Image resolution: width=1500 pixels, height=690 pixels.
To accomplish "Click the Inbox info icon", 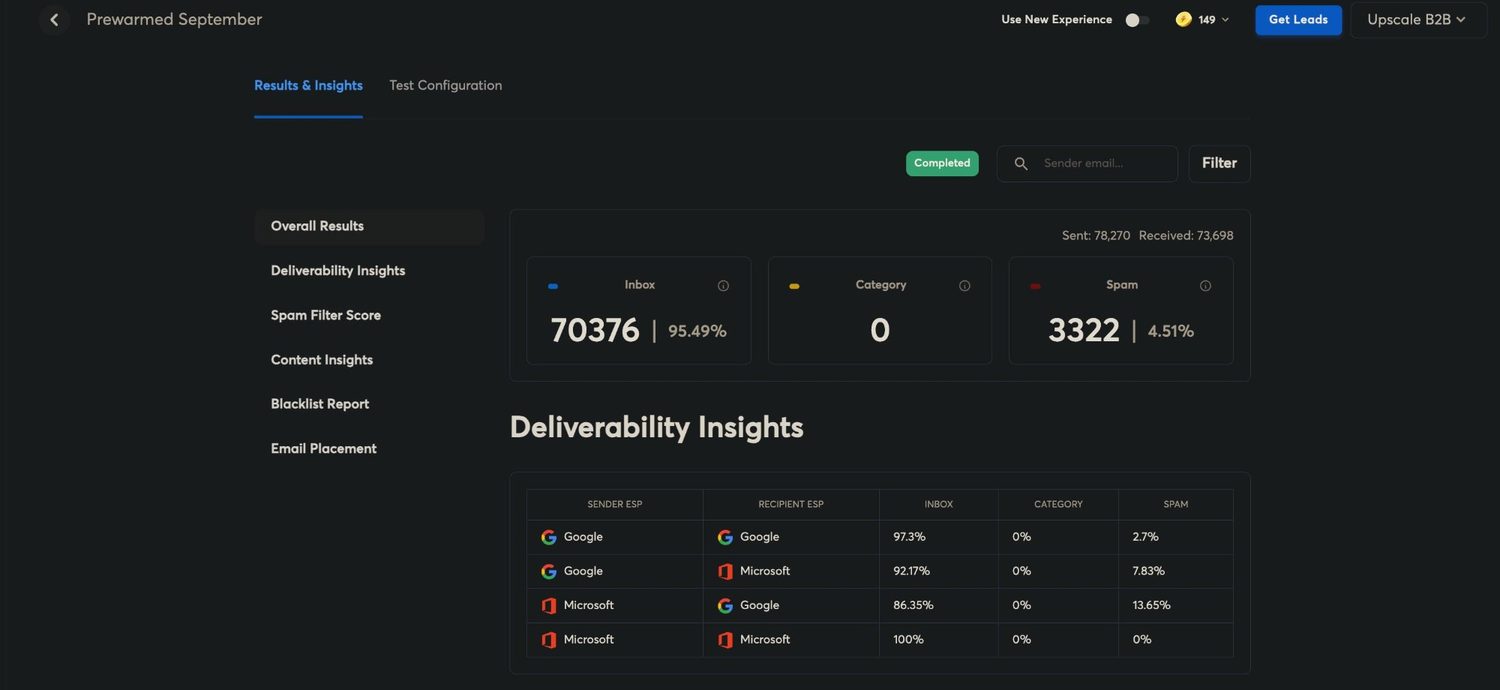I will [723, 286].
